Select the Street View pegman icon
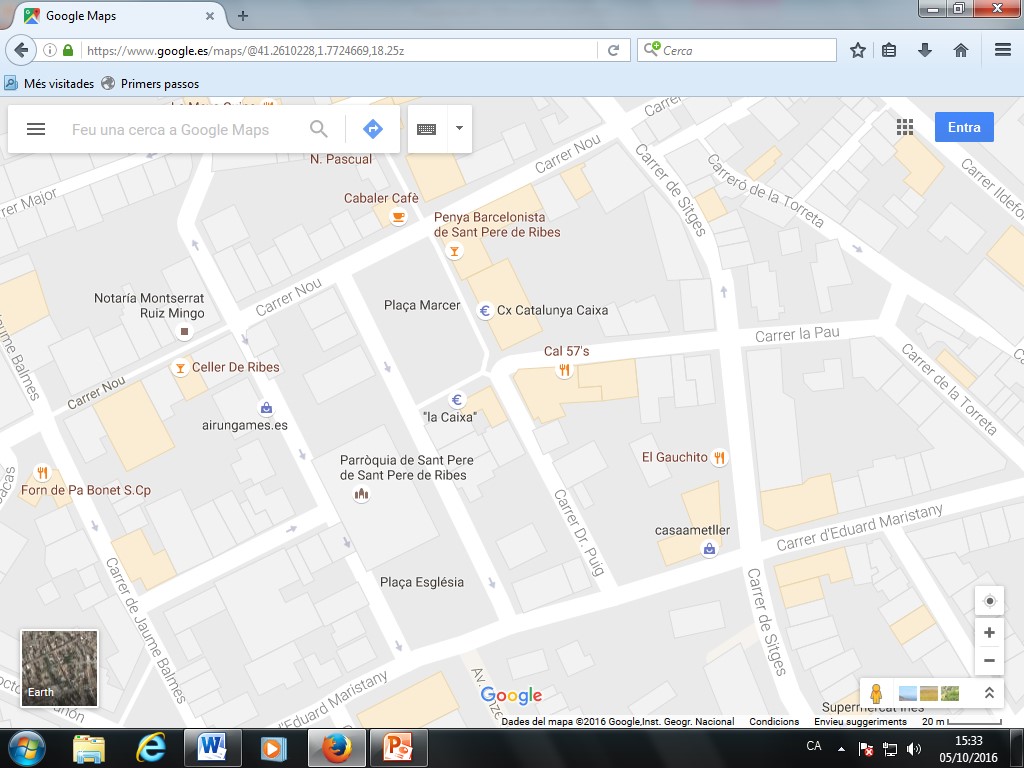 coord(876,693)
